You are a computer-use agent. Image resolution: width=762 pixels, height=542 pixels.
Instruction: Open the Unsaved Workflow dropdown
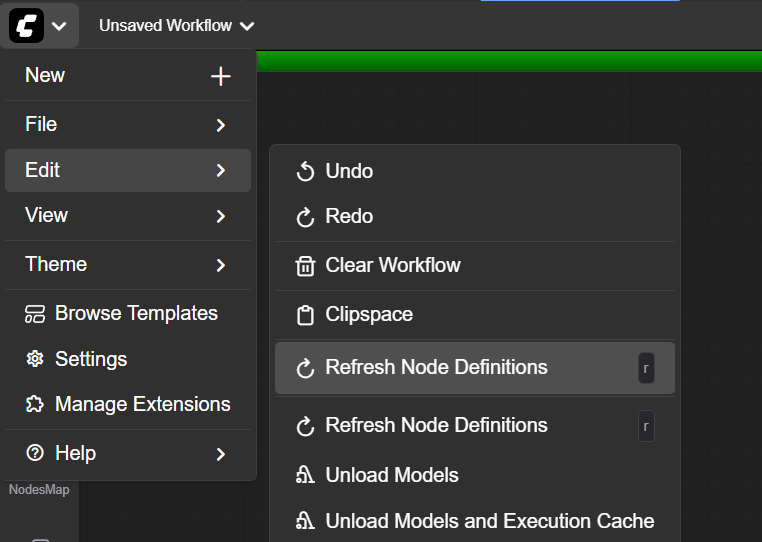[176, 26]
